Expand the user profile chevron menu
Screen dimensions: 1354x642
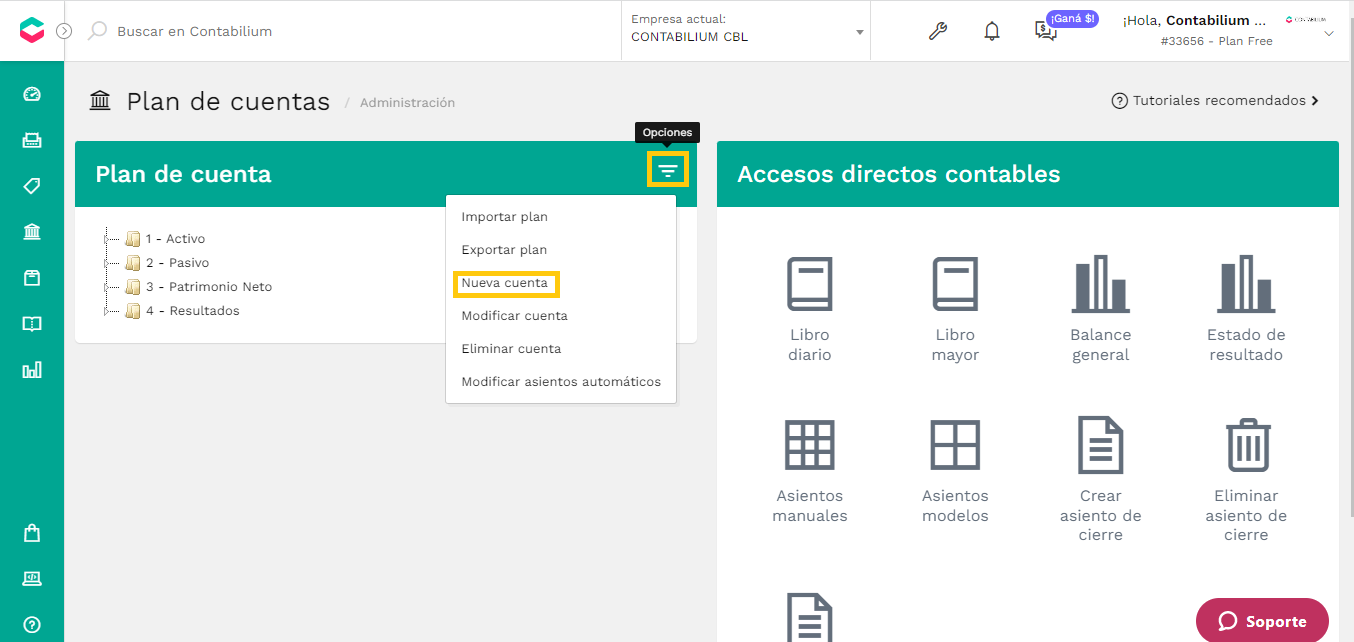click(1329, 34)
